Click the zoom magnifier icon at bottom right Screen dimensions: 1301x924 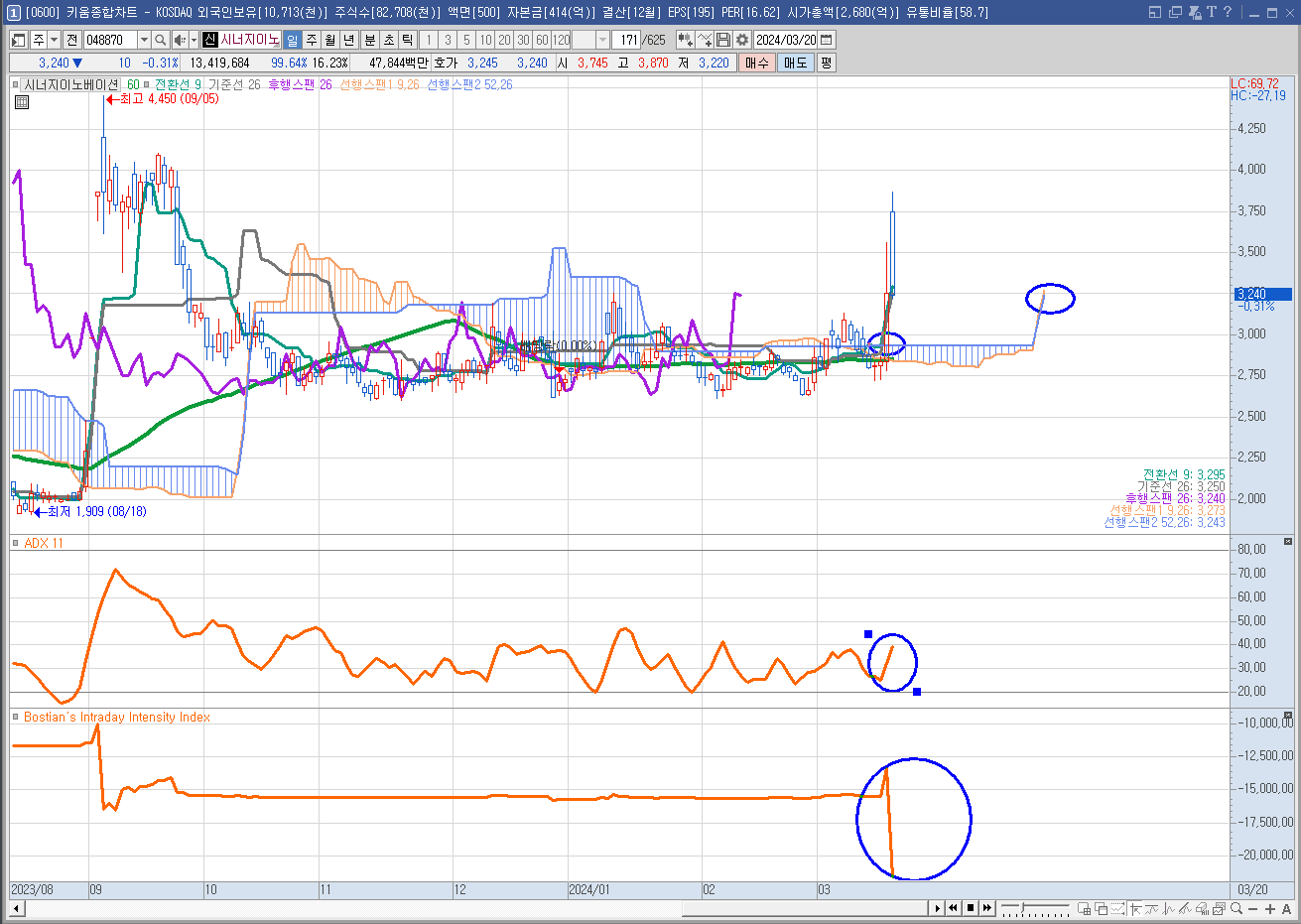click(x=1236, y=908)
